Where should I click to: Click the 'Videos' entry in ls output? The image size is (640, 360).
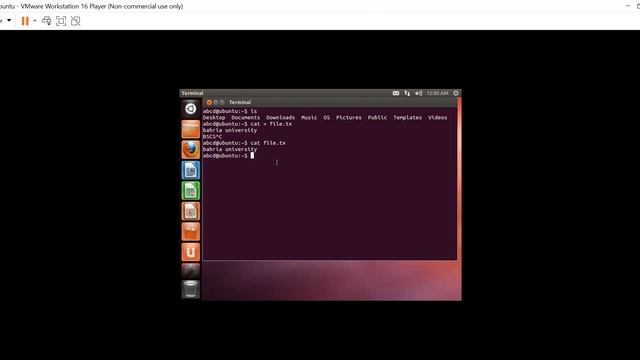(x=438, y=118)
